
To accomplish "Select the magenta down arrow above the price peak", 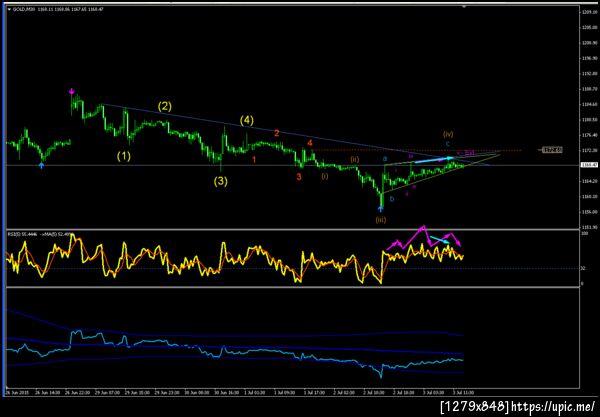I will click(72, 91).
